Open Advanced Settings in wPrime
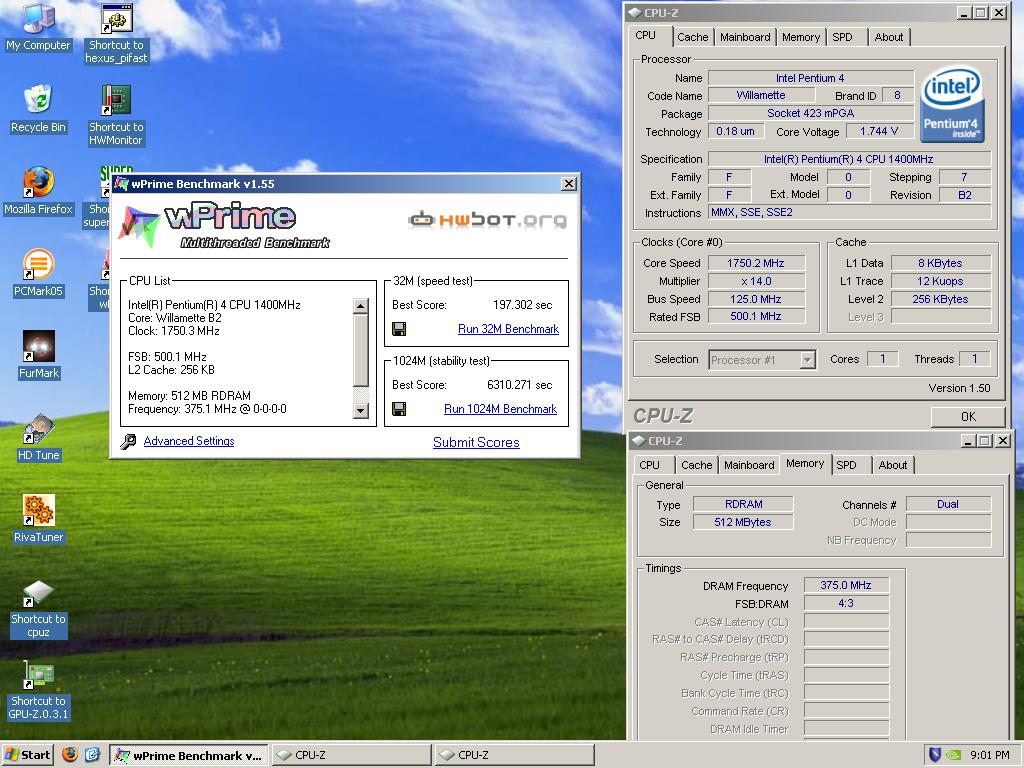Screen dimensions: 1024x768 tap(189, 441)
